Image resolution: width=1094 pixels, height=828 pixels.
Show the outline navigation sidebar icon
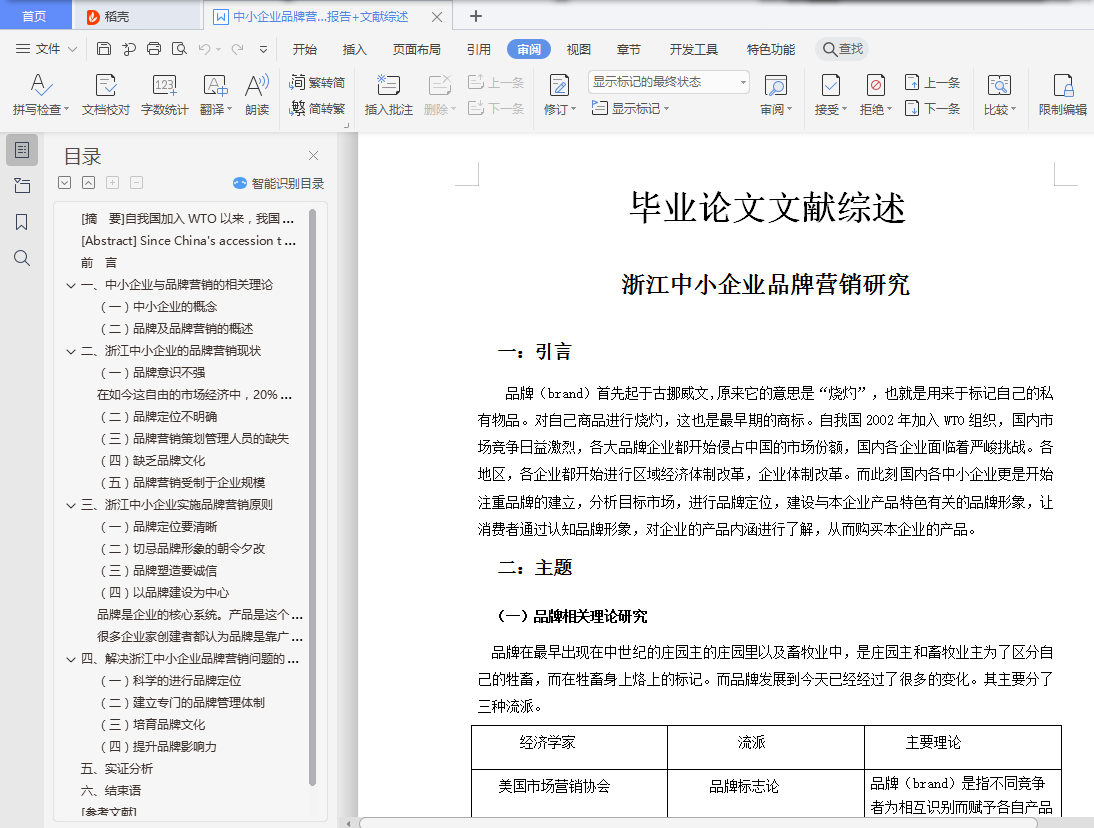[22, 150]
